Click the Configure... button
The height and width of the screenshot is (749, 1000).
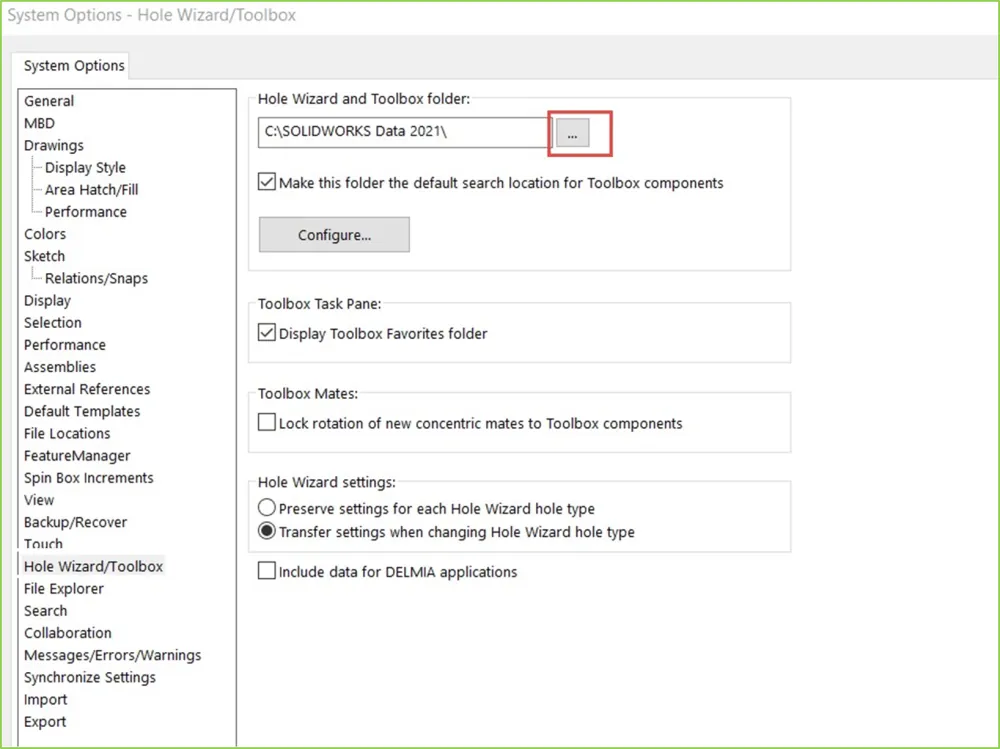pos(334,235)
